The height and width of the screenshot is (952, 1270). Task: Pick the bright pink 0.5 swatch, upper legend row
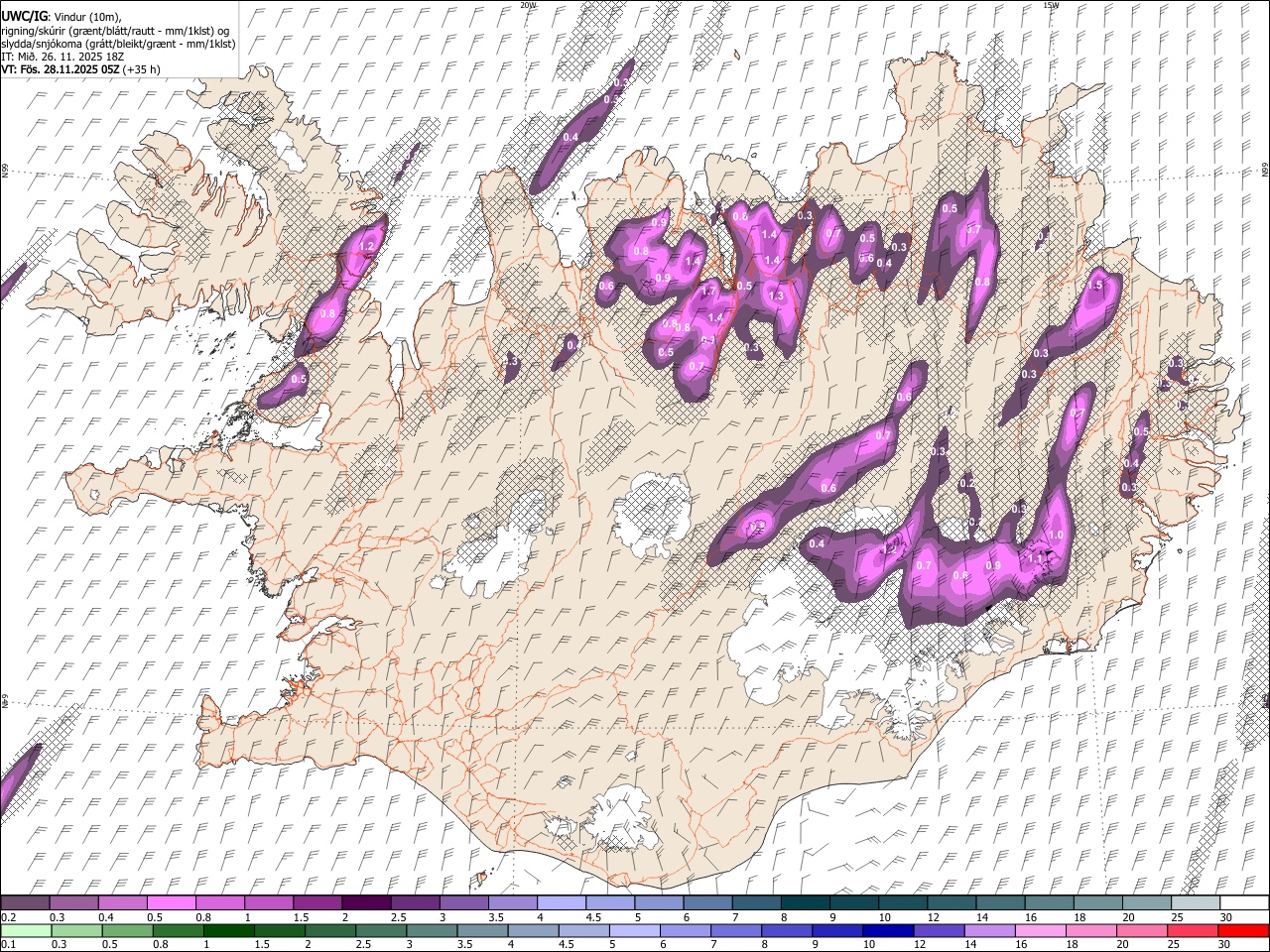(171, 902)
